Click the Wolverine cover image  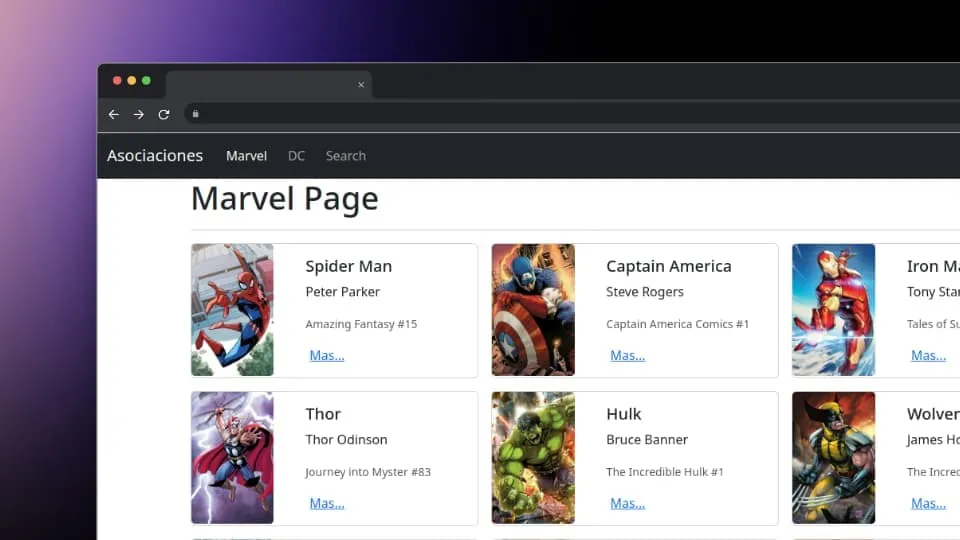[x=834, y=458]
